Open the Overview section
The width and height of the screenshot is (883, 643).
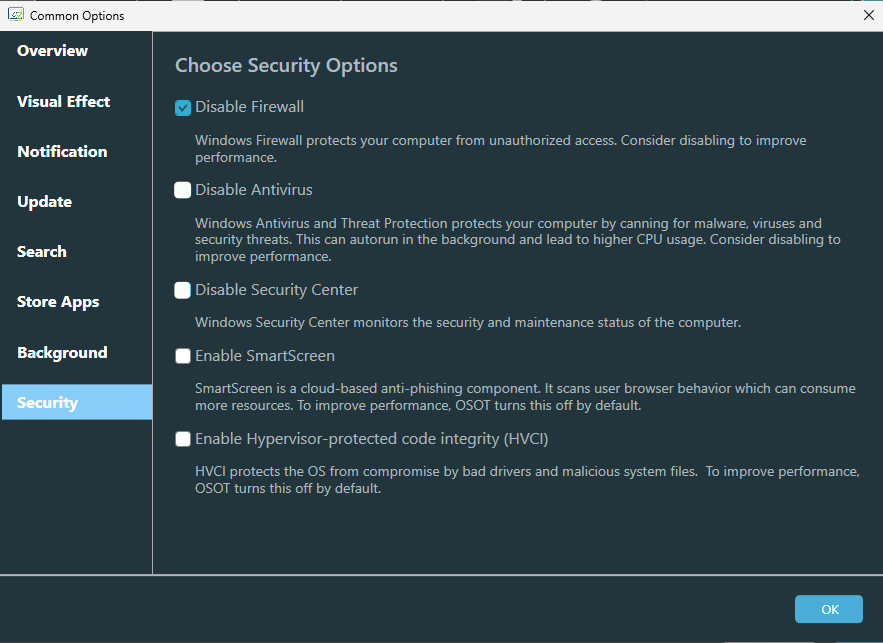coord(53,51)
